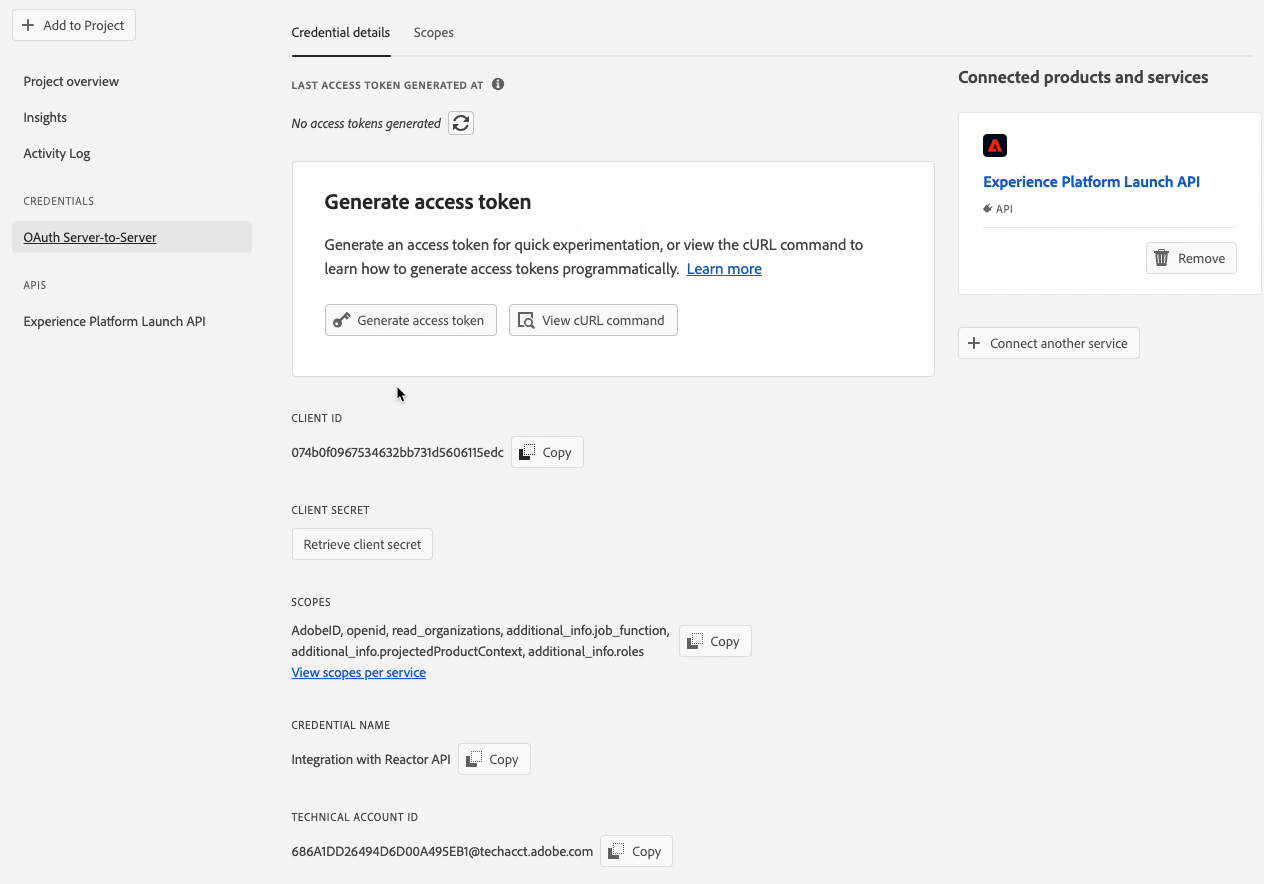Open the Learn more link
Image resolution: width=1264 pixels, height=884 pixels.
[x=724, y=269]
